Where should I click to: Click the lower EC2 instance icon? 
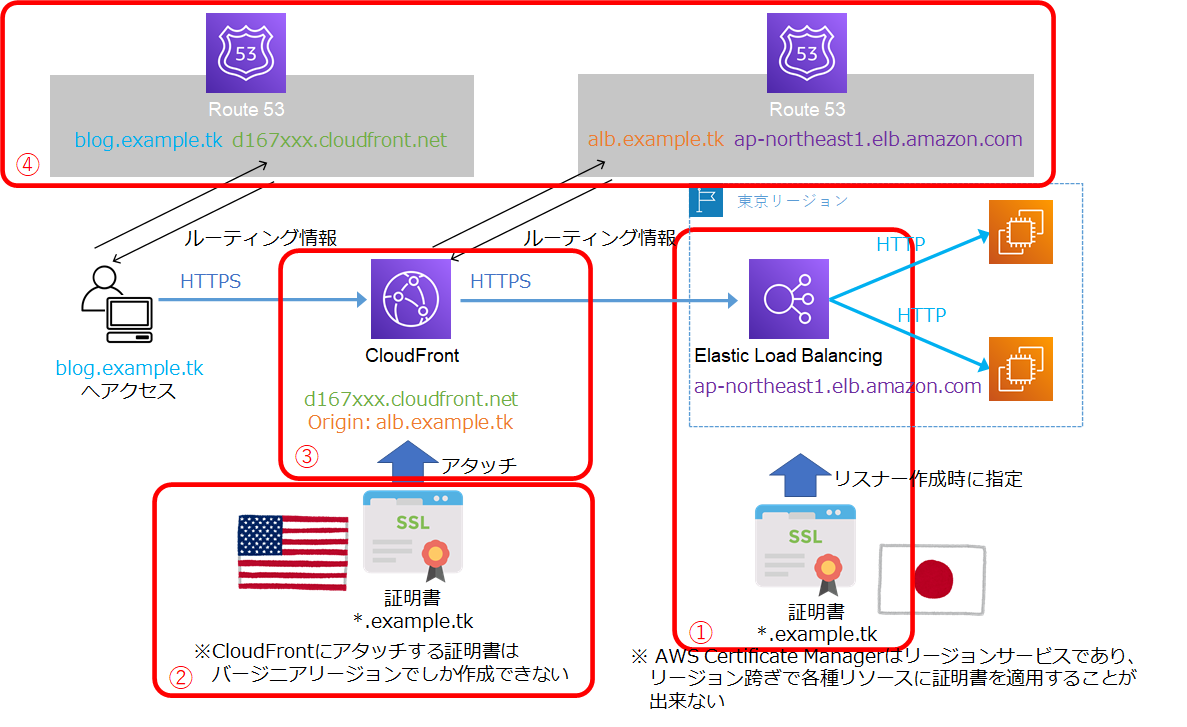pyautogui.click(x=1020, y=369)
